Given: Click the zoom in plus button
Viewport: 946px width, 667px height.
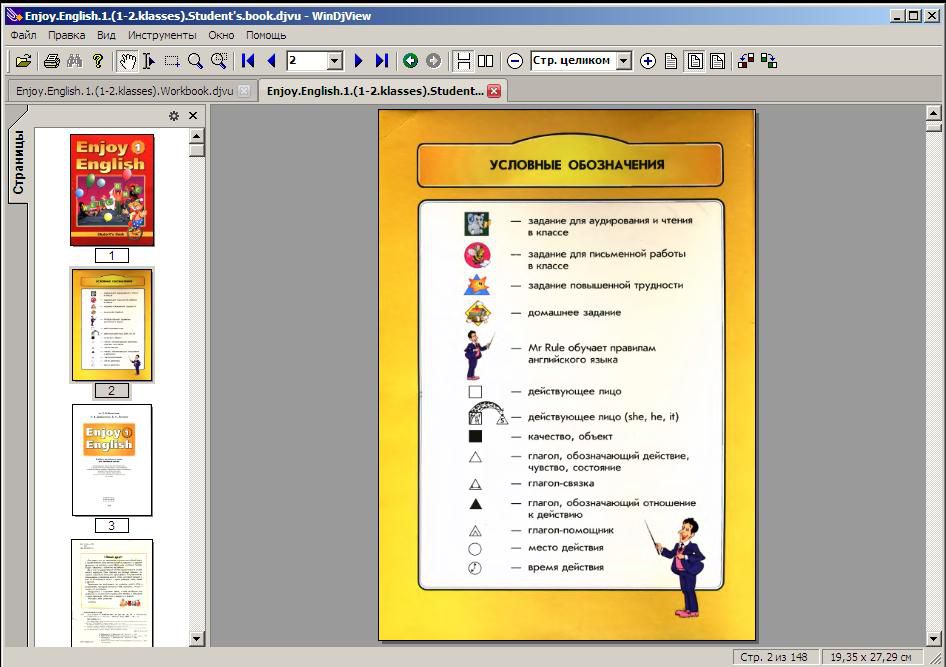Looking at the screenshot, I should [x=648, y=61].
